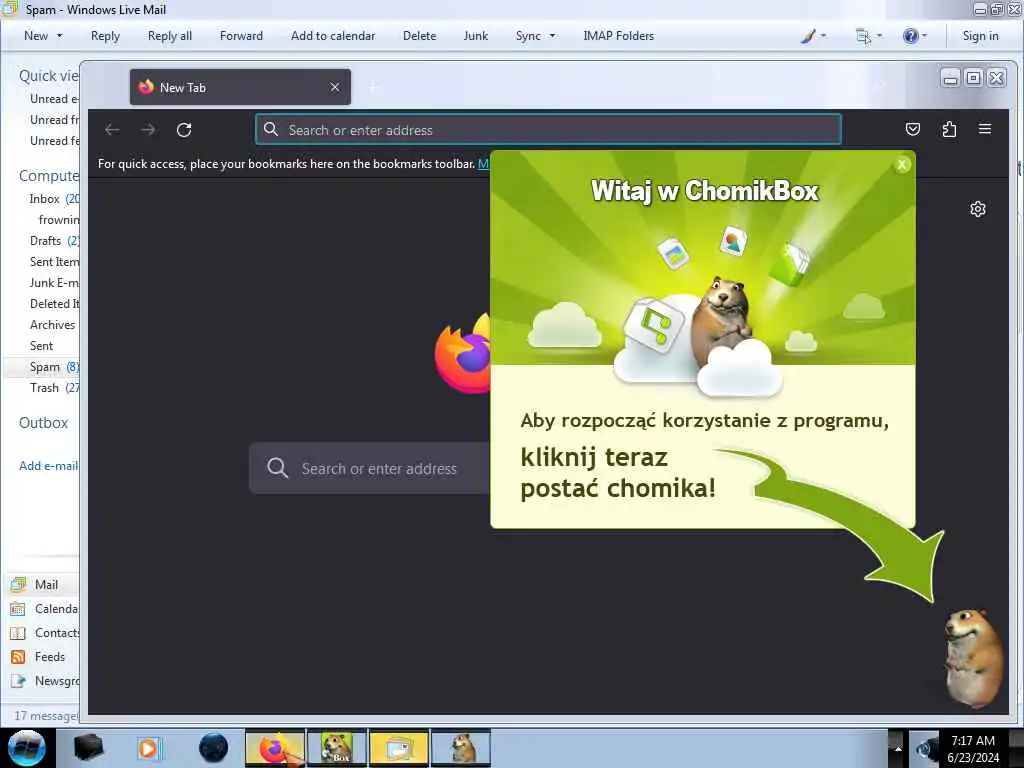Click the ChomikBox hamster character on desktop
Viewport: 1024px width, 768px height.
pos(973,658)
